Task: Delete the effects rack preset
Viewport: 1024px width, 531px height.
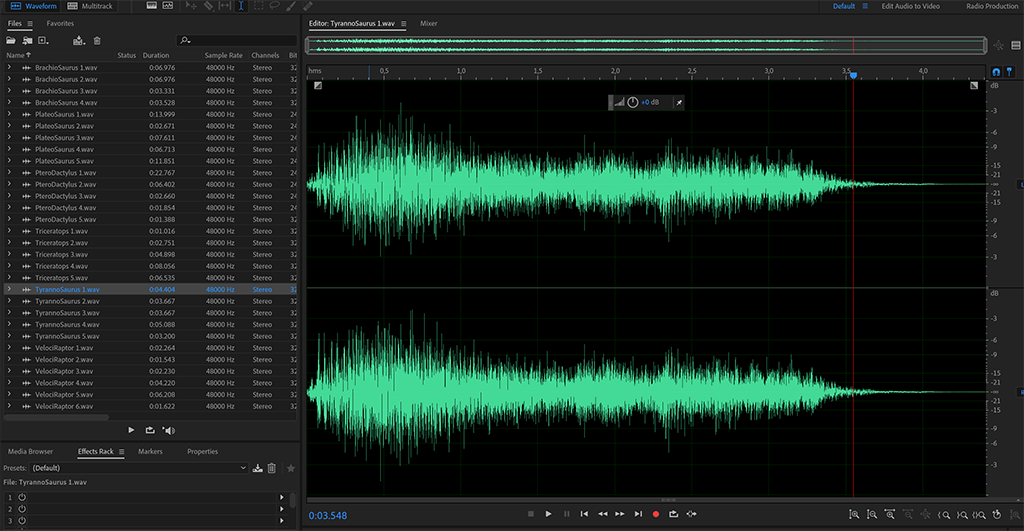Action: [x=272, y=468]
